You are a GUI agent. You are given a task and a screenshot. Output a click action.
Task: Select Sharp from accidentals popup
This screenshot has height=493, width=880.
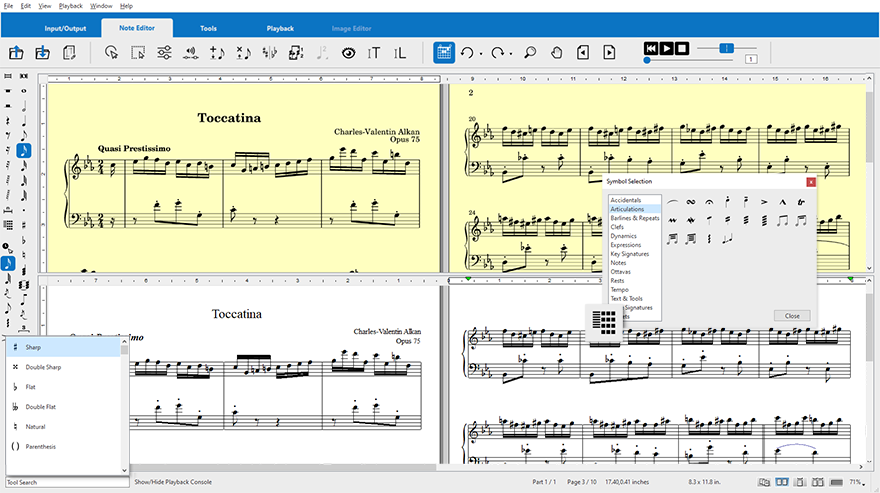coord(63,347)
